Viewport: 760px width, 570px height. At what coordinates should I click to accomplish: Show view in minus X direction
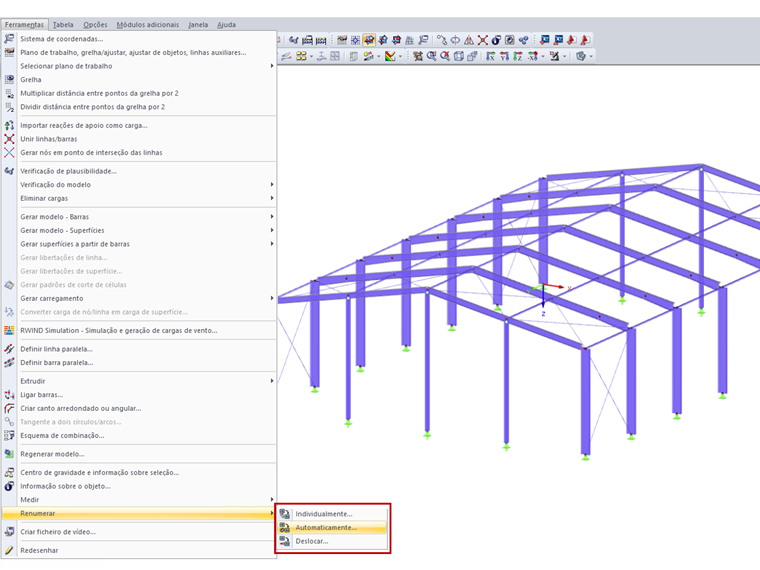pos(533,56)
